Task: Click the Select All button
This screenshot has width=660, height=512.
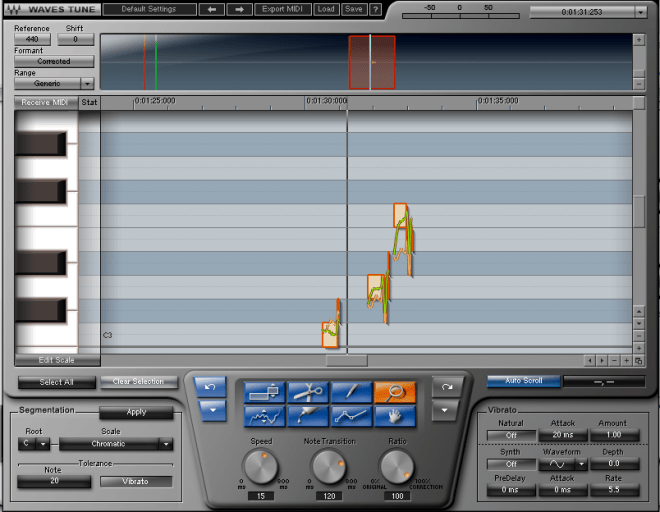Action: [57, 382]
